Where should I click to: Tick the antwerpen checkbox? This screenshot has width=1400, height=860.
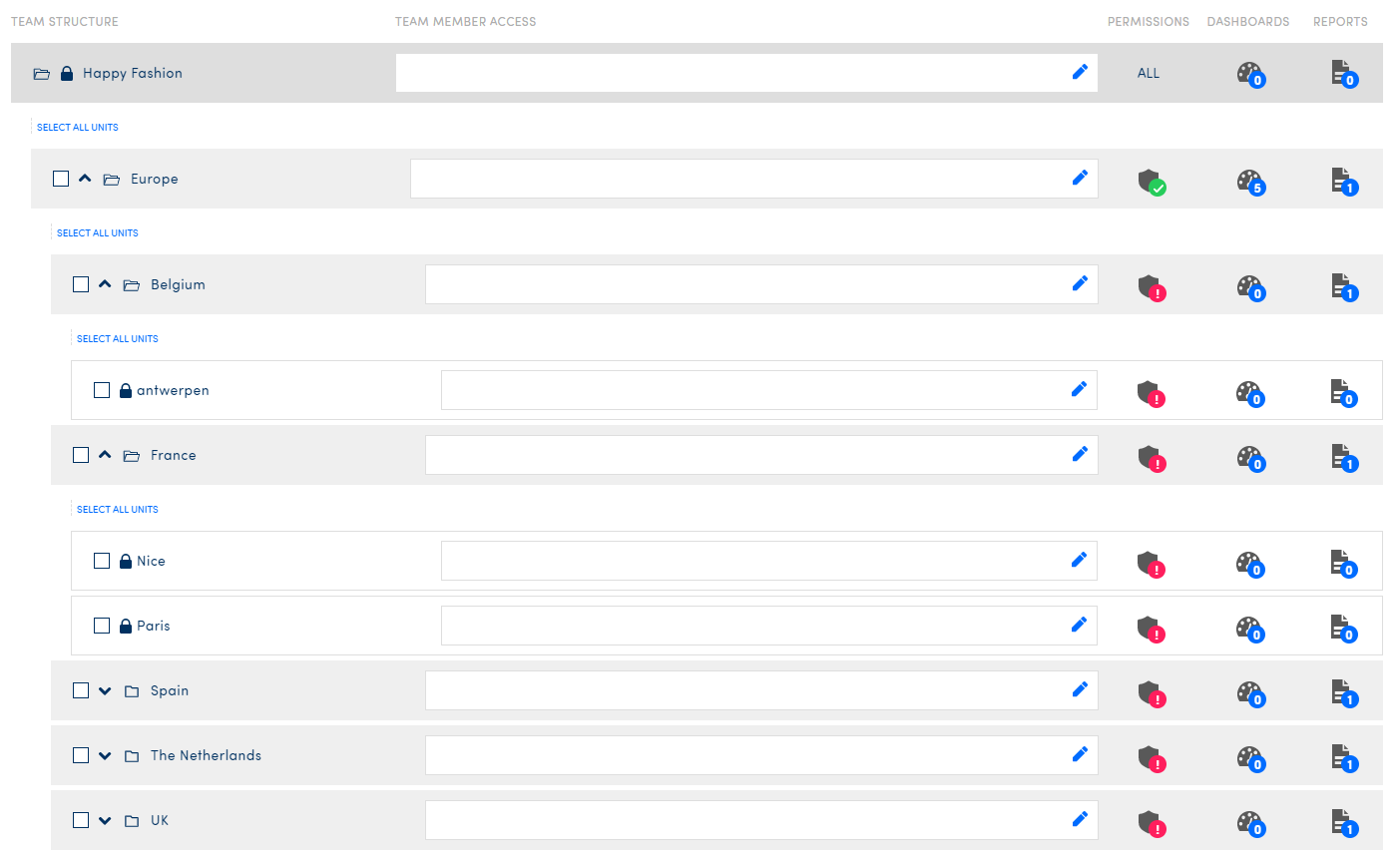point(102,390)
